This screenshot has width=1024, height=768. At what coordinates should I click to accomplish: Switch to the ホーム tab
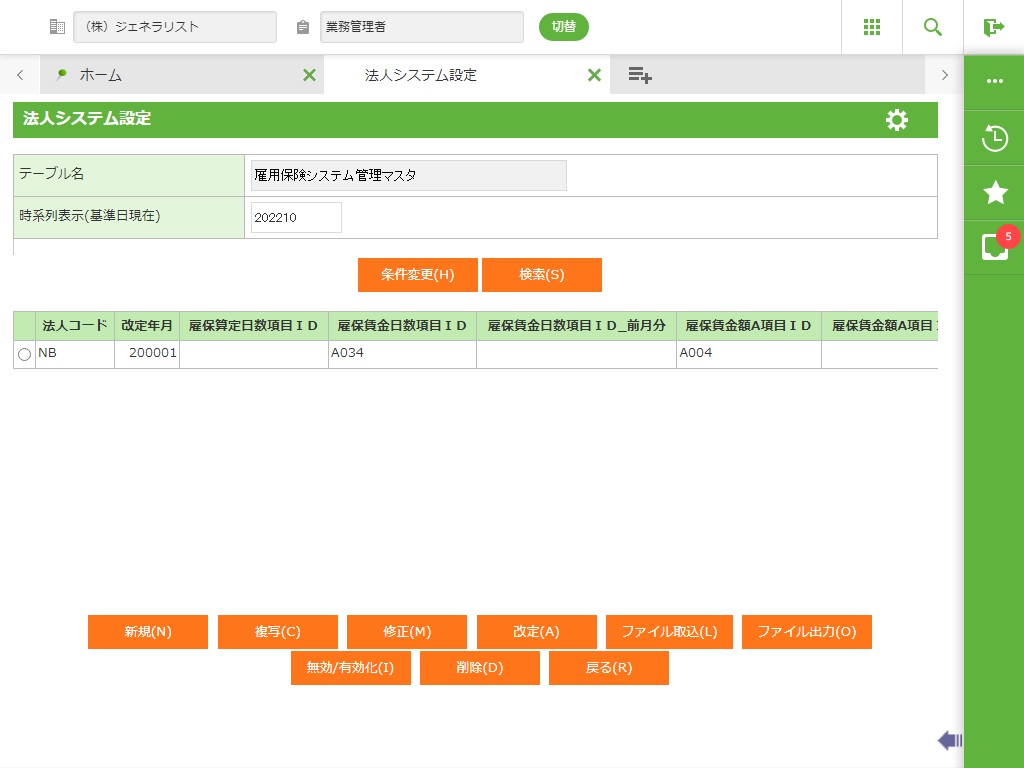100,75
